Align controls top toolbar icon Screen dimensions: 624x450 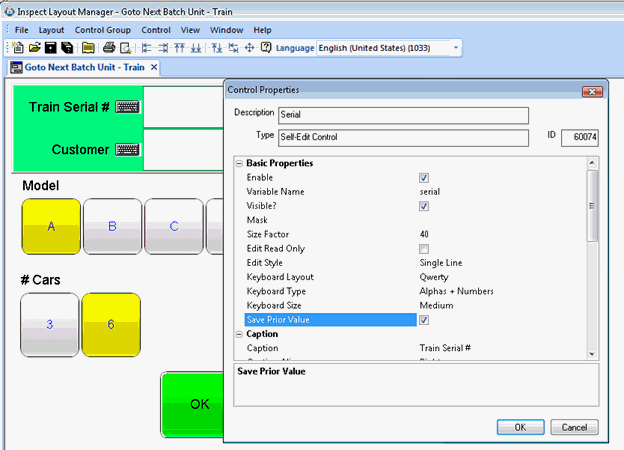[x=179, y=48]
